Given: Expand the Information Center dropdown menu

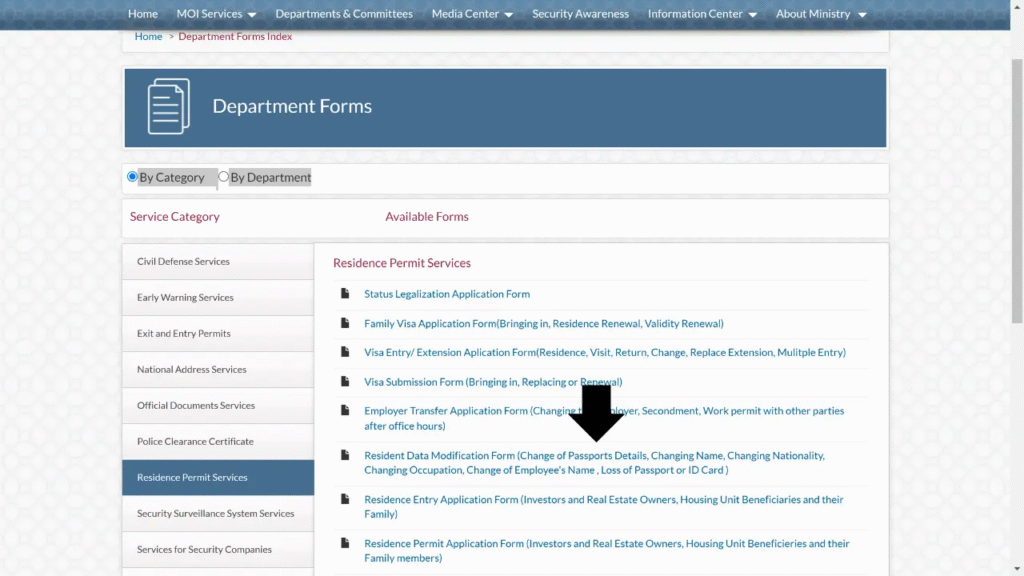Looking at the screenshot, I should tap(702, 14).
